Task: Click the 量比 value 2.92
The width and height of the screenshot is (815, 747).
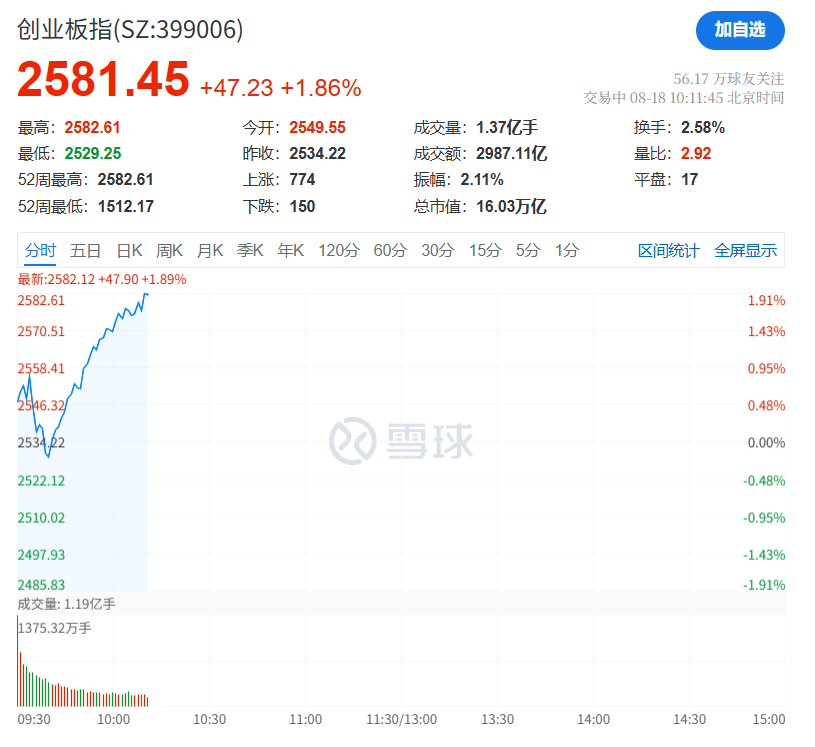Action: (x=696, y=153)
